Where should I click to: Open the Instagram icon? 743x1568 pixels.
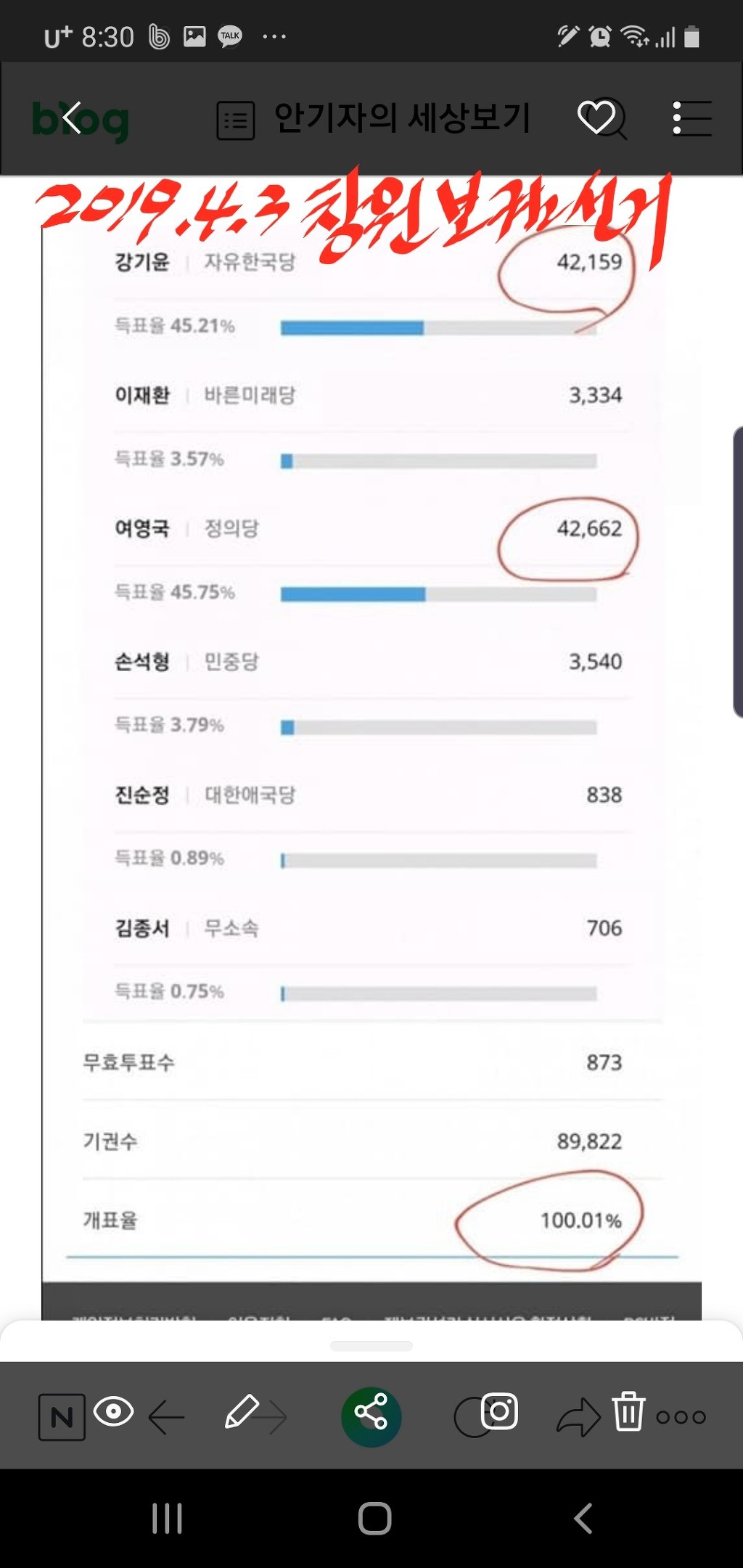point(500,1411)
